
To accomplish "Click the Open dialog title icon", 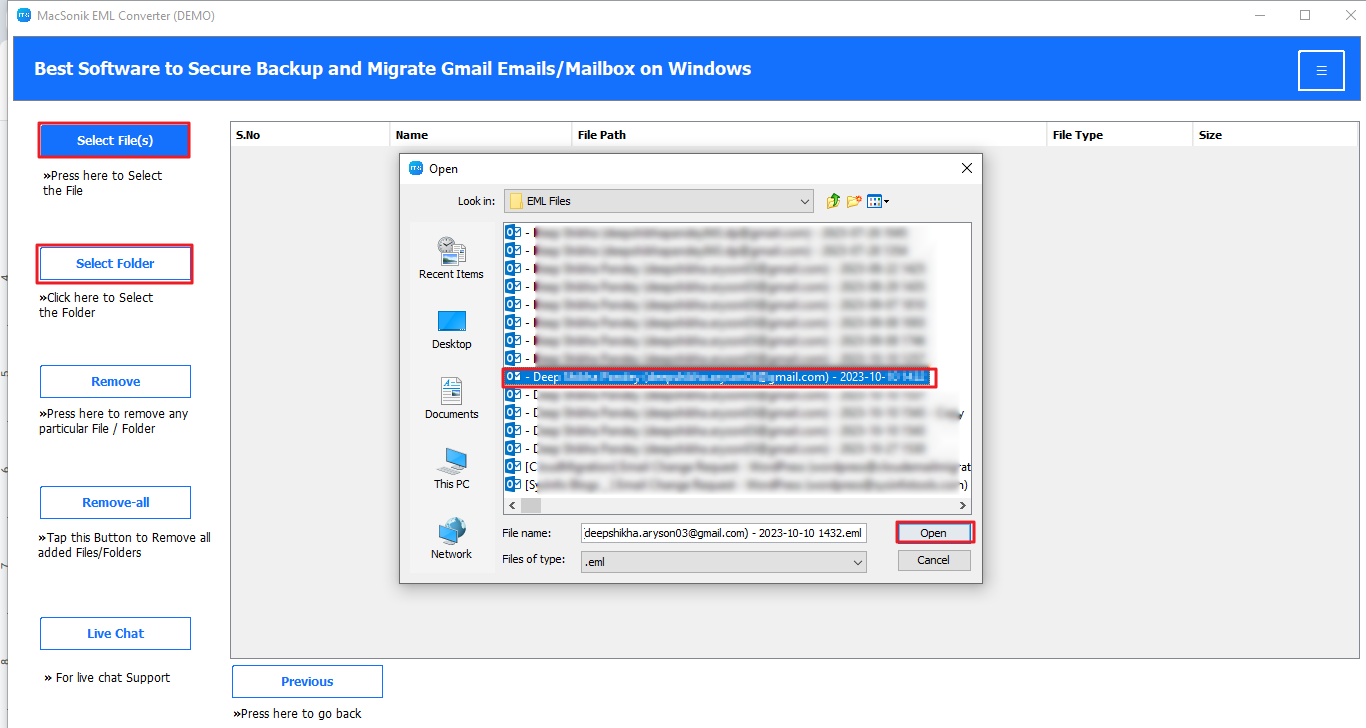I will click(x=416, y=168).
